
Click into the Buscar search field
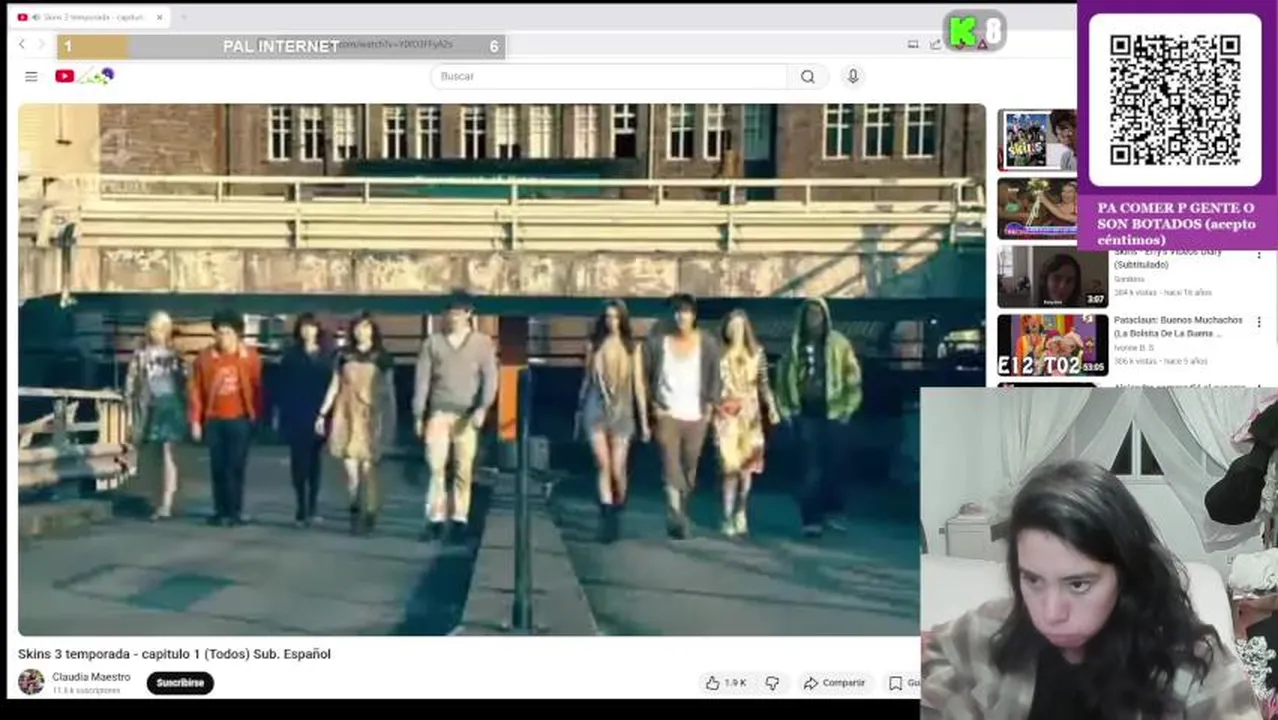[610, 76]
